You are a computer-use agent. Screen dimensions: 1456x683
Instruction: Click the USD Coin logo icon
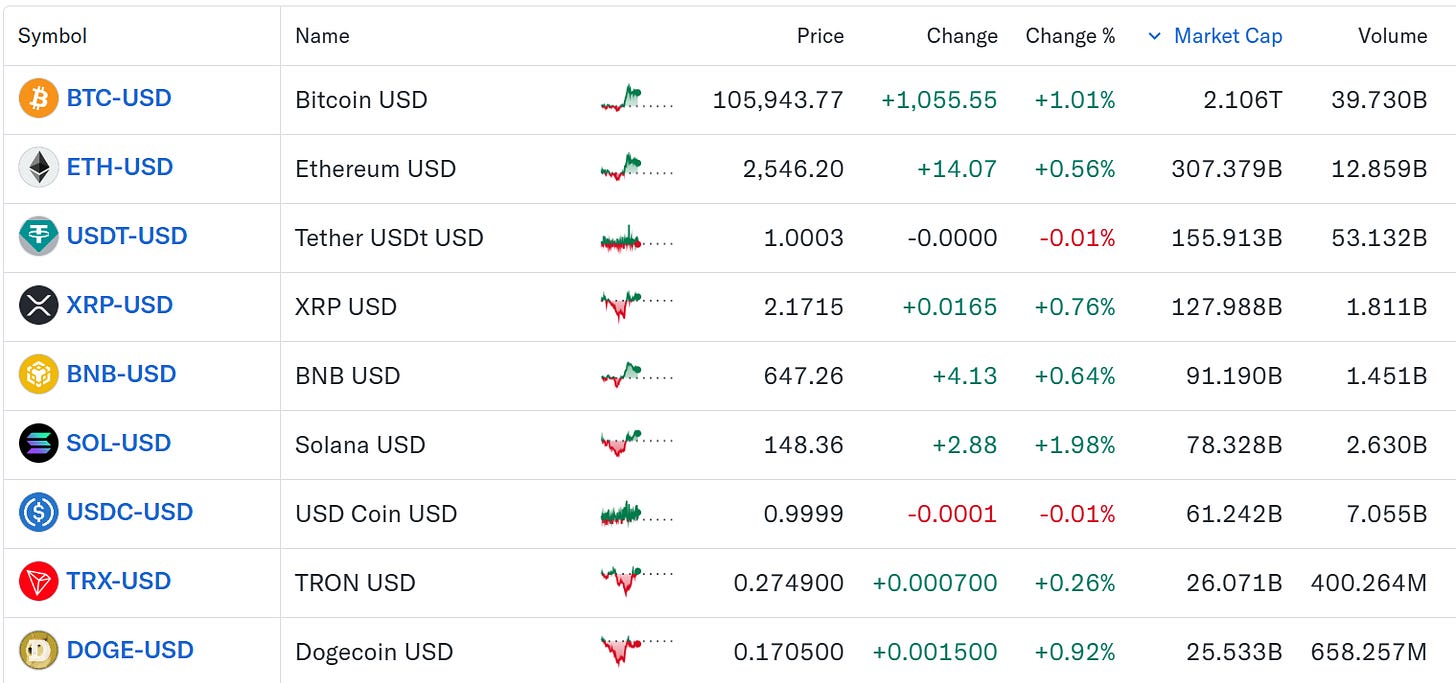(39, 512)
